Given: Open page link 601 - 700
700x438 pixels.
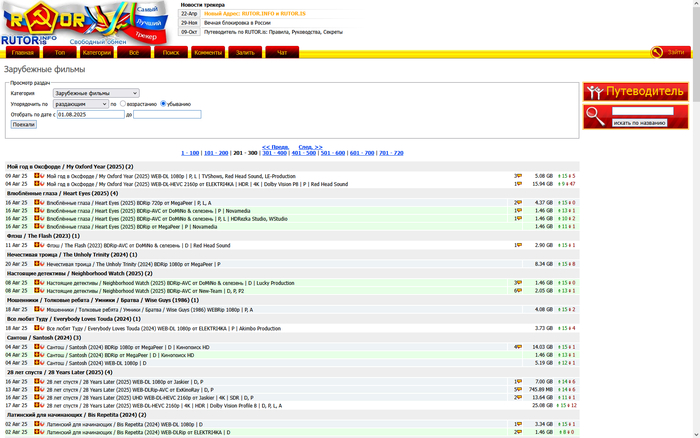Looking at the screenshot, I should 362,153.
